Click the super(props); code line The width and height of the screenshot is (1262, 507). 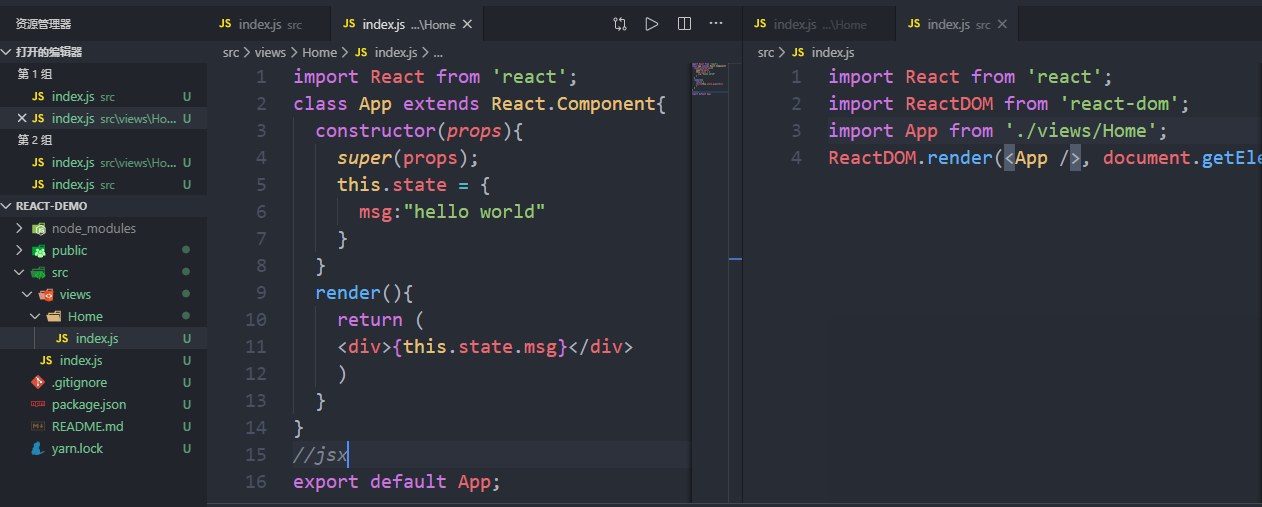click(x=408, y=158)
